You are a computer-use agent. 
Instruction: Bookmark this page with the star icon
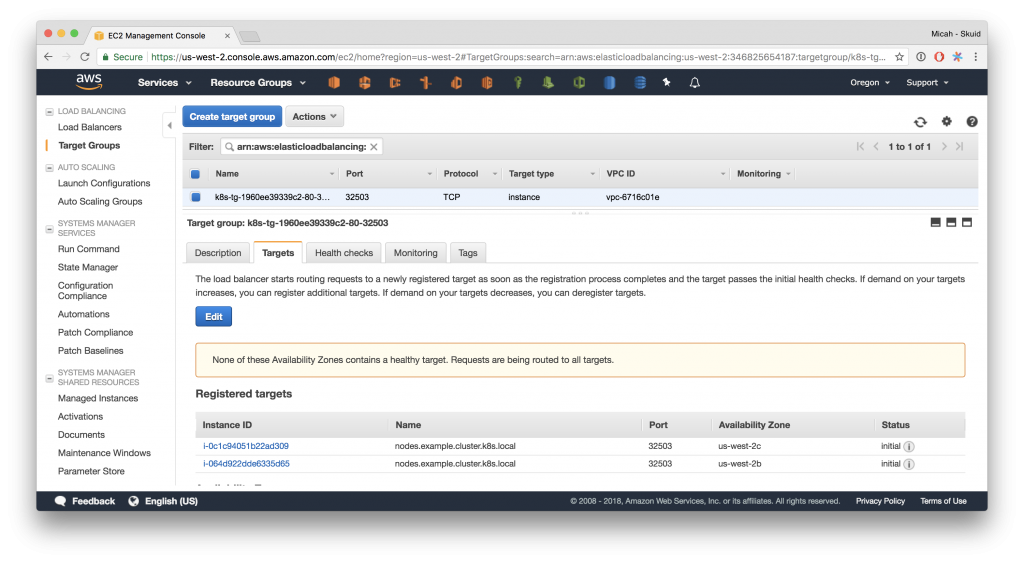(x=899, y=57)
